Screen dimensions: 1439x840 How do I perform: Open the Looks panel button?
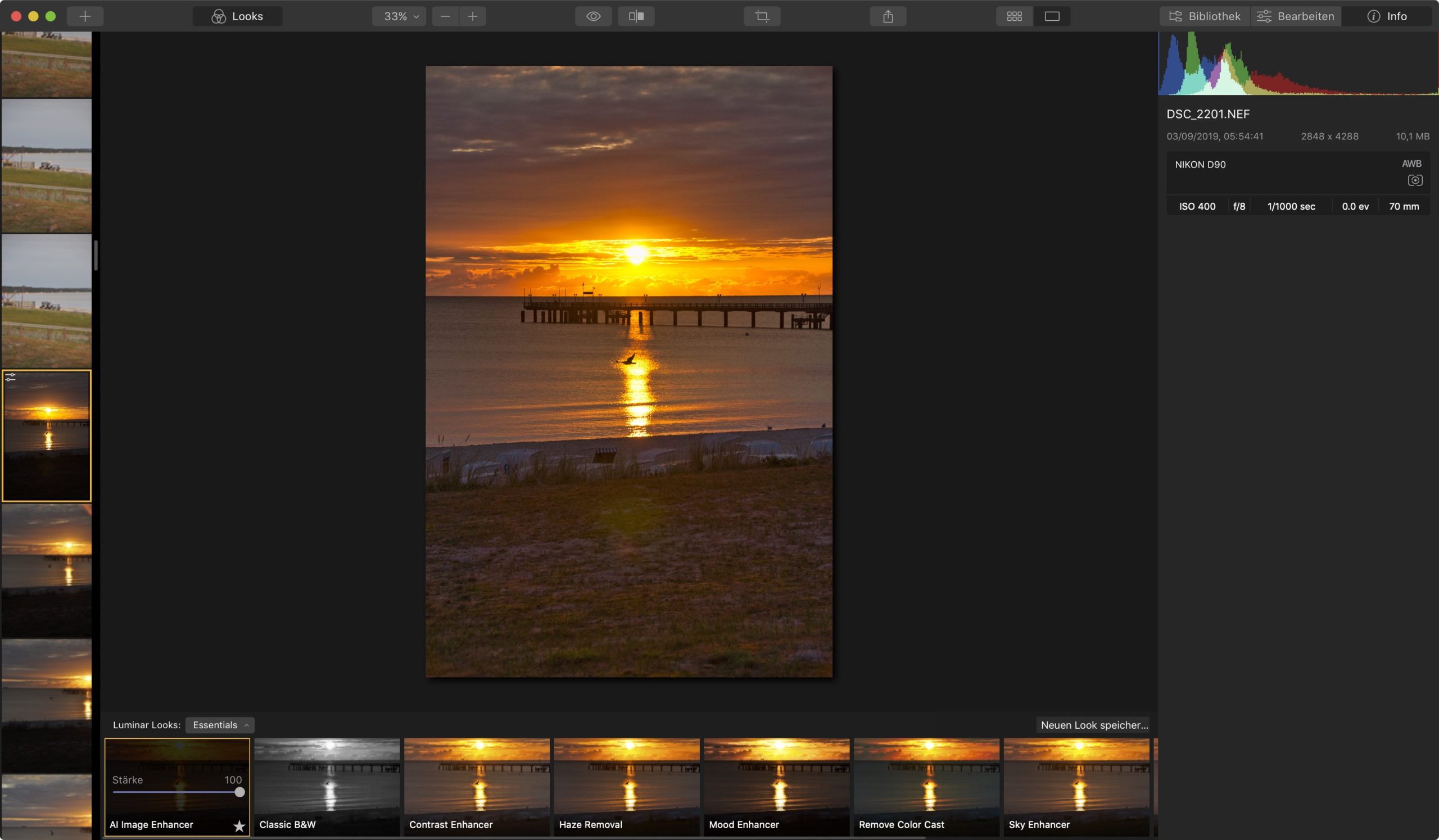(238, 16)
